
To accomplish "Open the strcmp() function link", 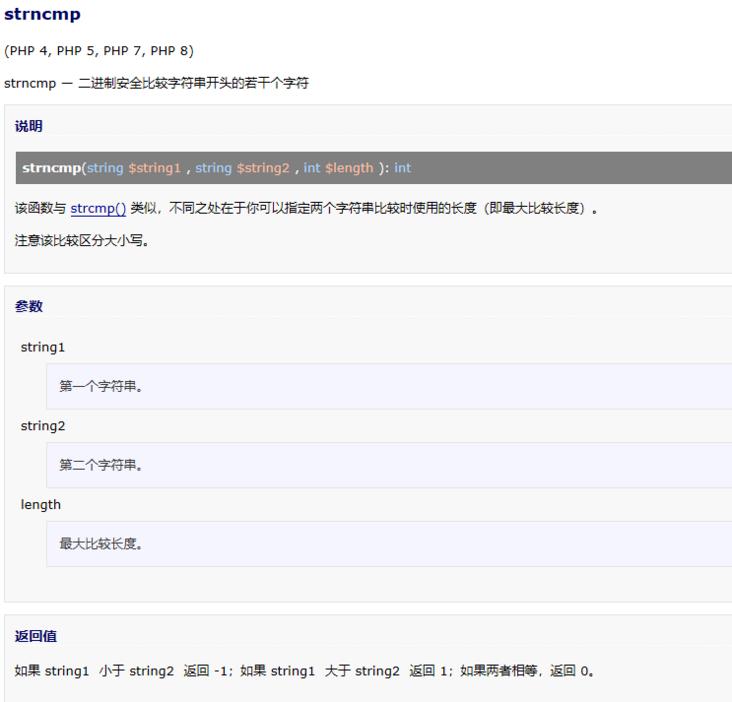I will click(98, 209).
